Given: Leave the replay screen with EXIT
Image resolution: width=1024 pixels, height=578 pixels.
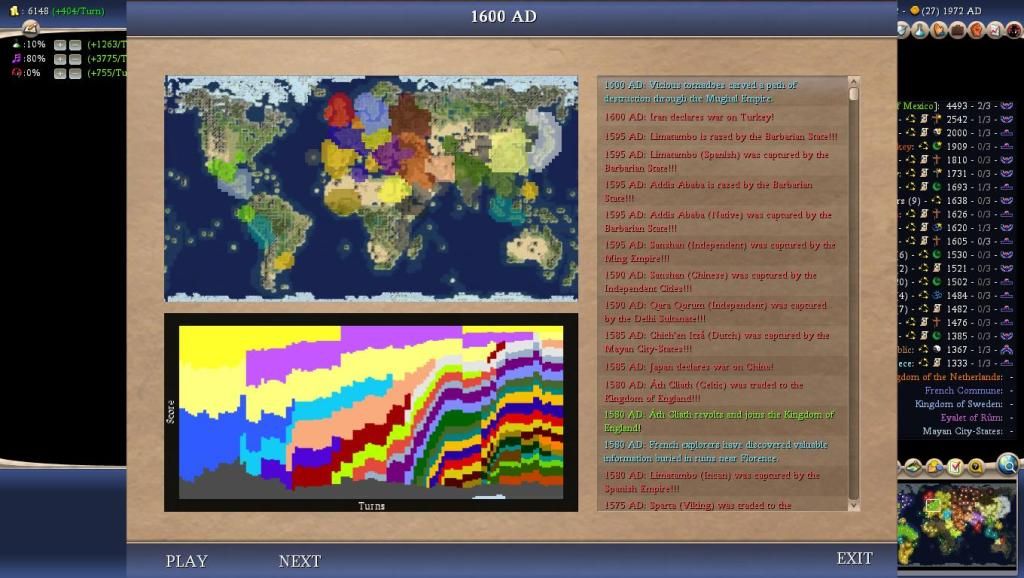Looking at the screenshot, I should click(x=854, y=558).
